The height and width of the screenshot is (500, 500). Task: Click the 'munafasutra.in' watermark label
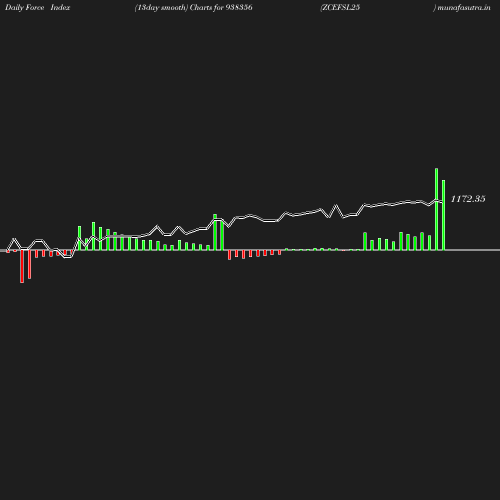click(464, 7)
